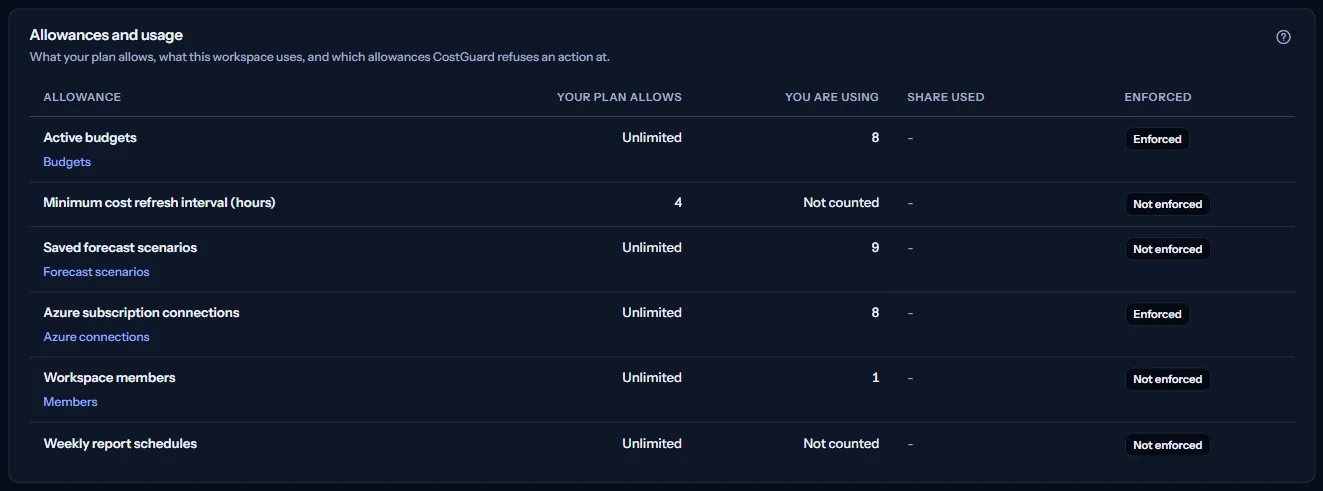Open the Forecast scenarios link
1323x491 pixels.
96,272
